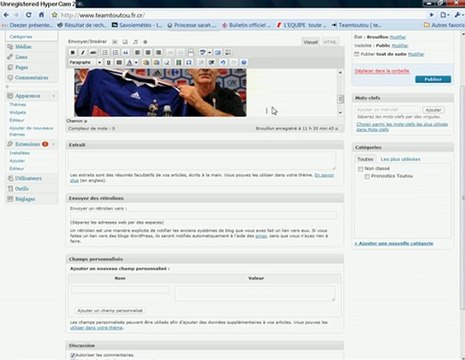465x360 pixels.
Task: Click the mots-clefs input field
Action: coord(387,110)
